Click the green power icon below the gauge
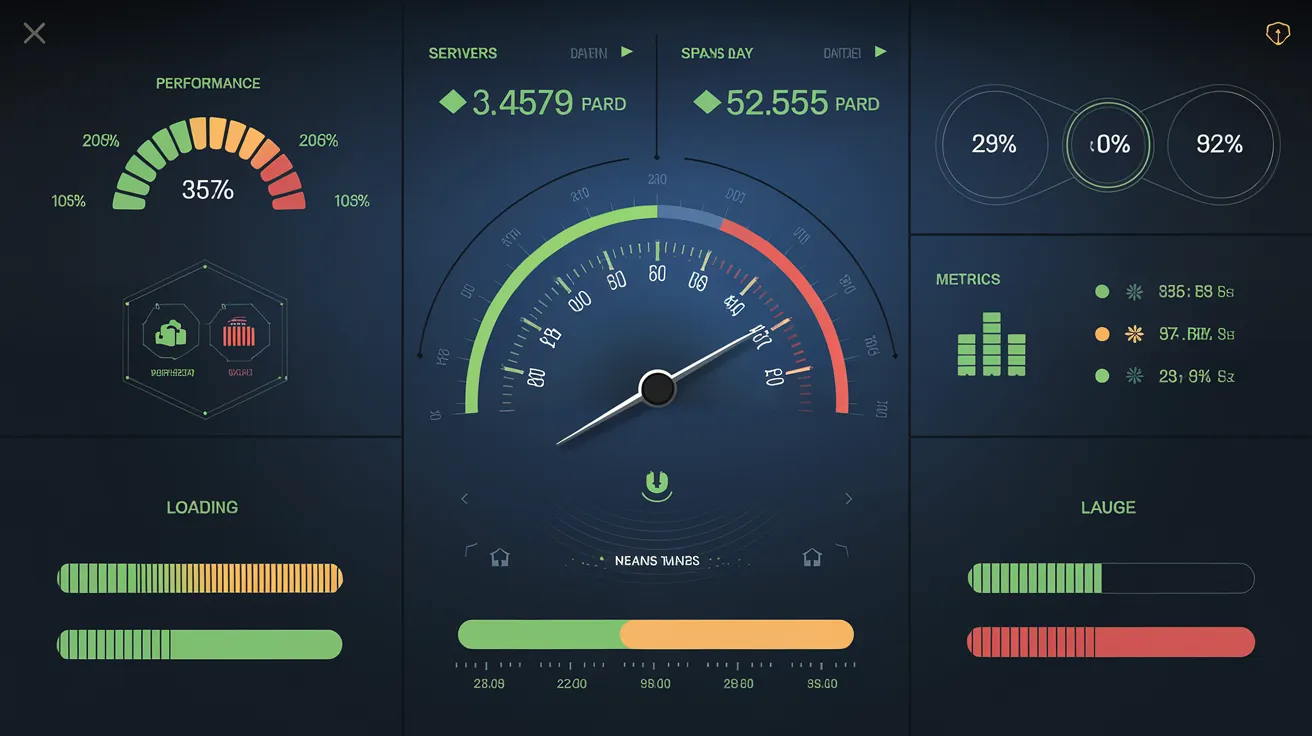The height and width of the screenshot is (736, 1312). point(657,485)
